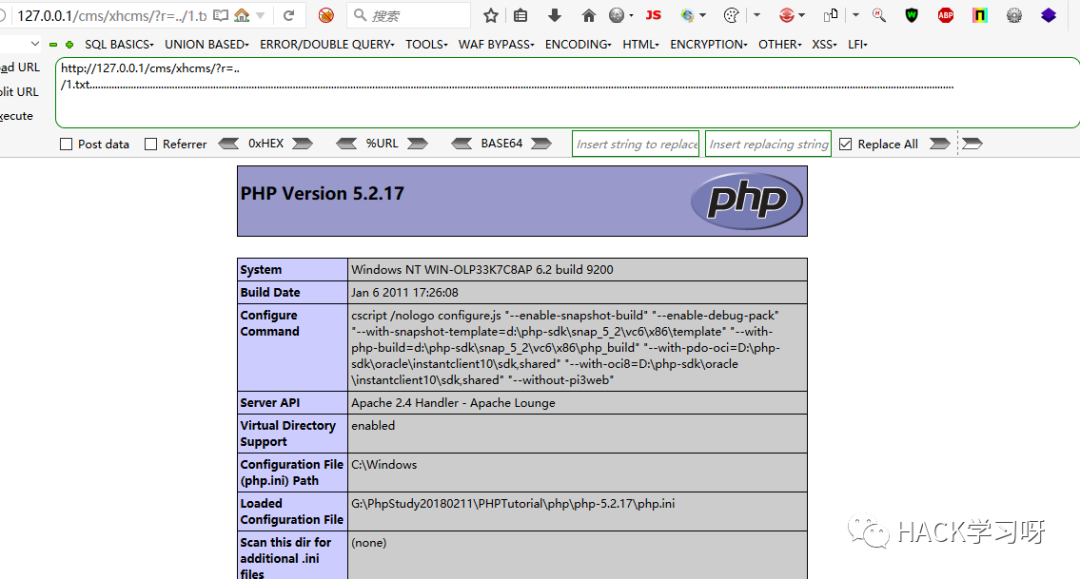This screenshot has height=579, width=1080.
Task: Click the grey gear extension icon
Action: (x=1014, y=15)
